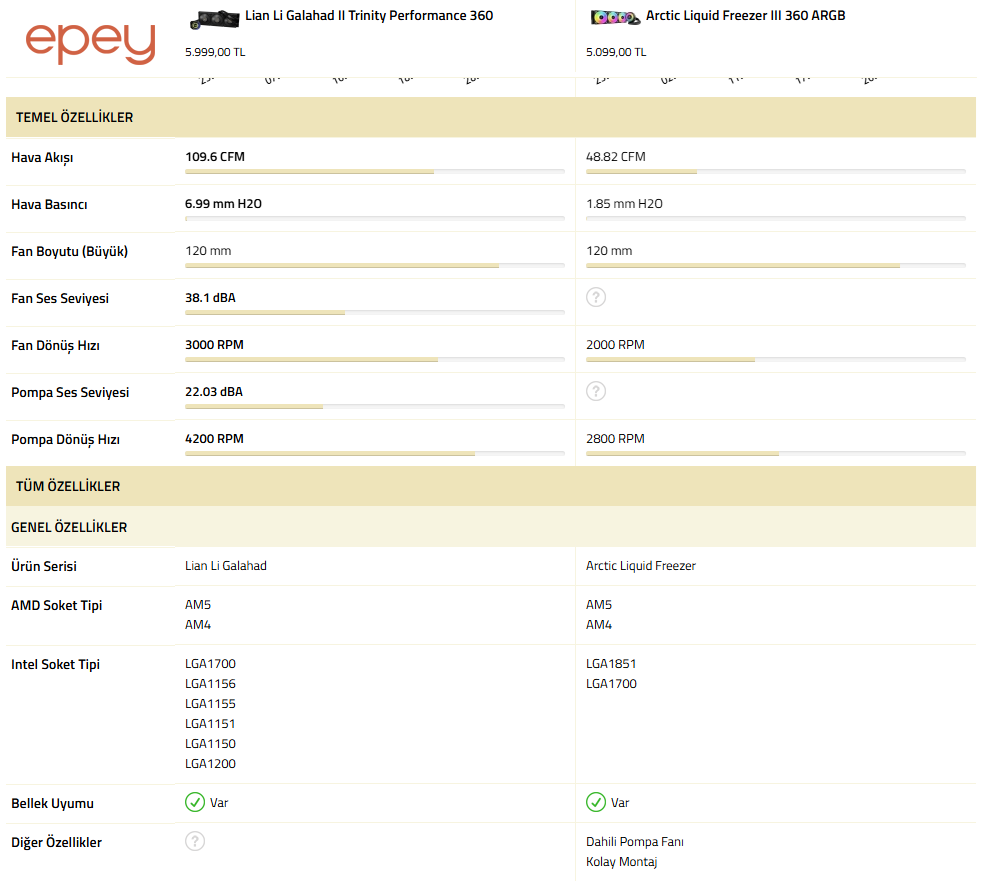The height and width of the screenshot is (881, 986).
Task: Open Arctic Liquid Freezer III 360 ARGB link
Action: click(745, 16)
